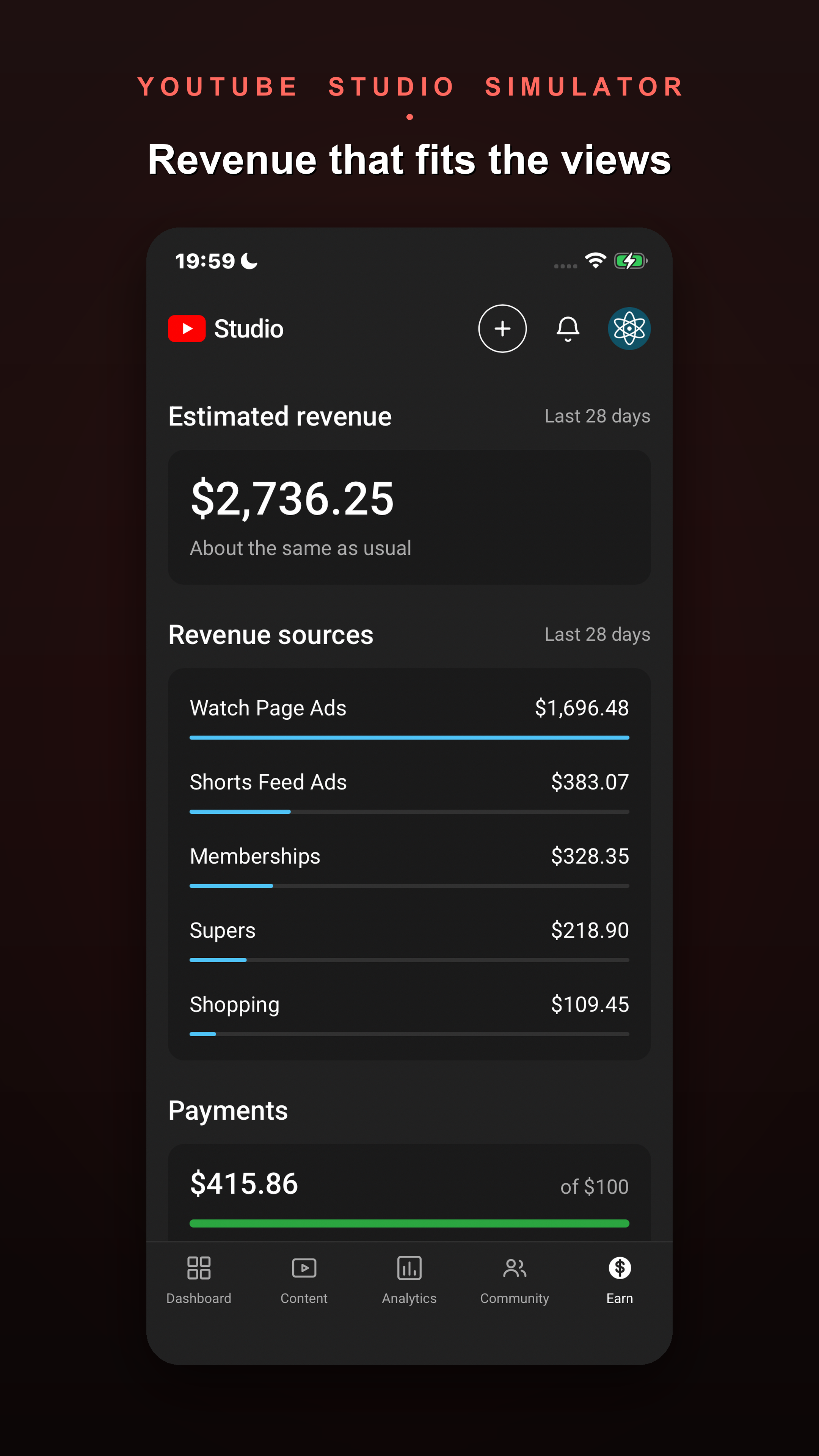Click the Supers progress bar
The image size is (819, 1456).
(409, 960)
